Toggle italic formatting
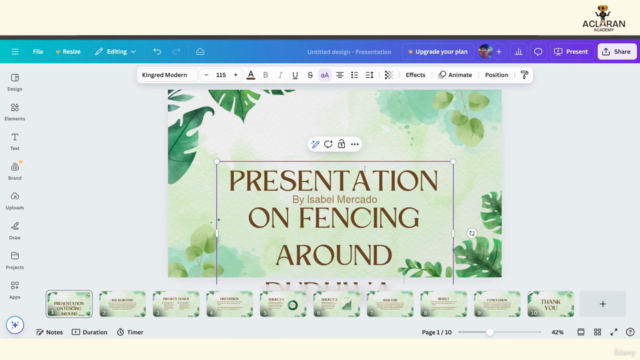Screen dimensions: 640x360 point(280,75)
